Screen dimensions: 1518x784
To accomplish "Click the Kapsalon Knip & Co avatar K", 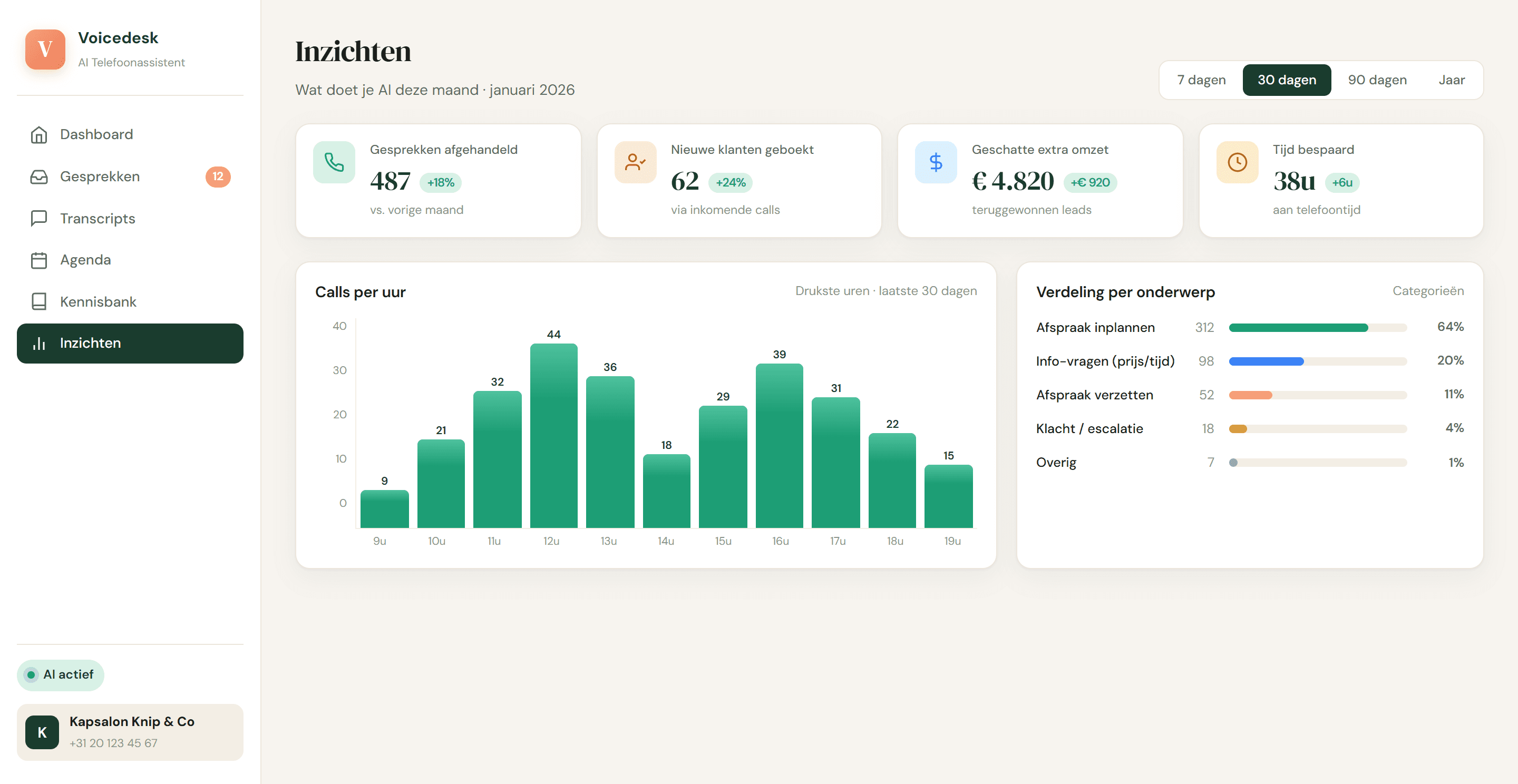I will point(42,732).
